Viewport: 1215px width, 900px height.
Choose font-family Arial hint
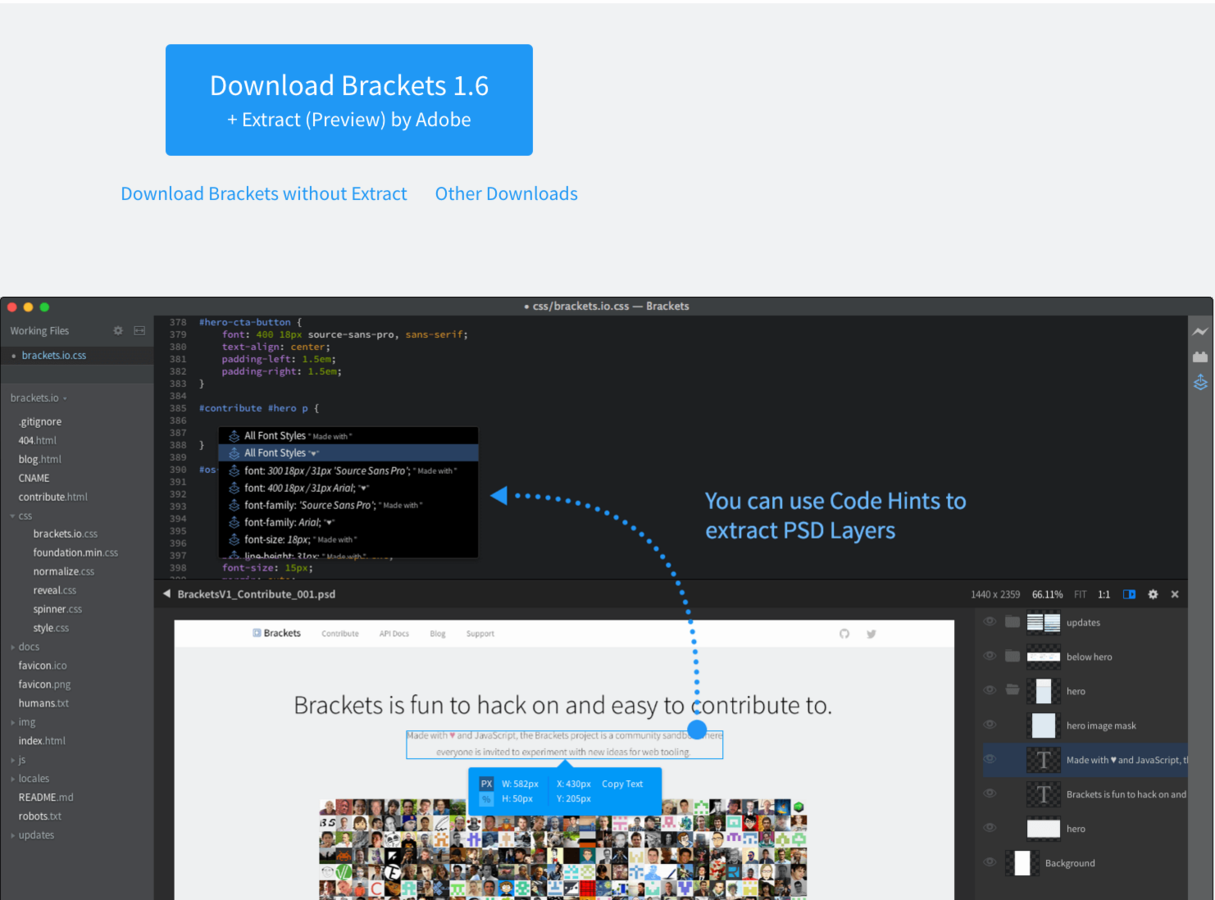pos(348,522)
